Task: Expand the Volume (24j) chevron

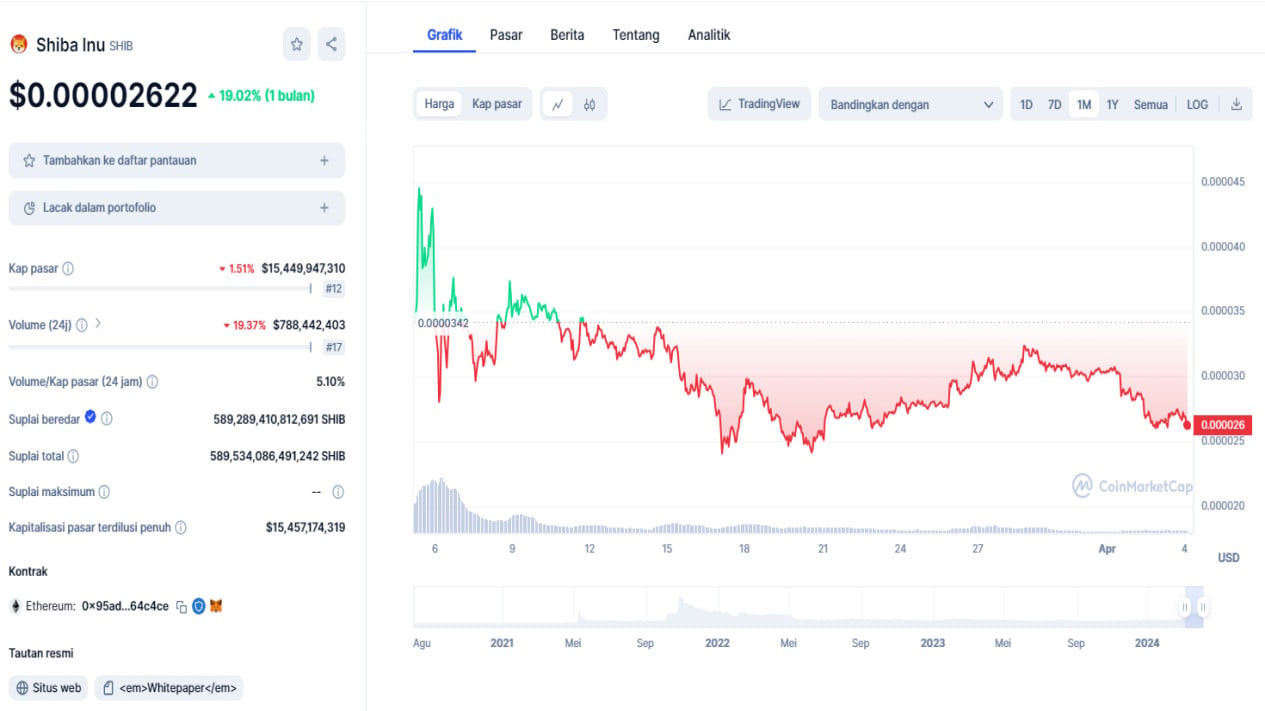Action: [x=98, y=324]
